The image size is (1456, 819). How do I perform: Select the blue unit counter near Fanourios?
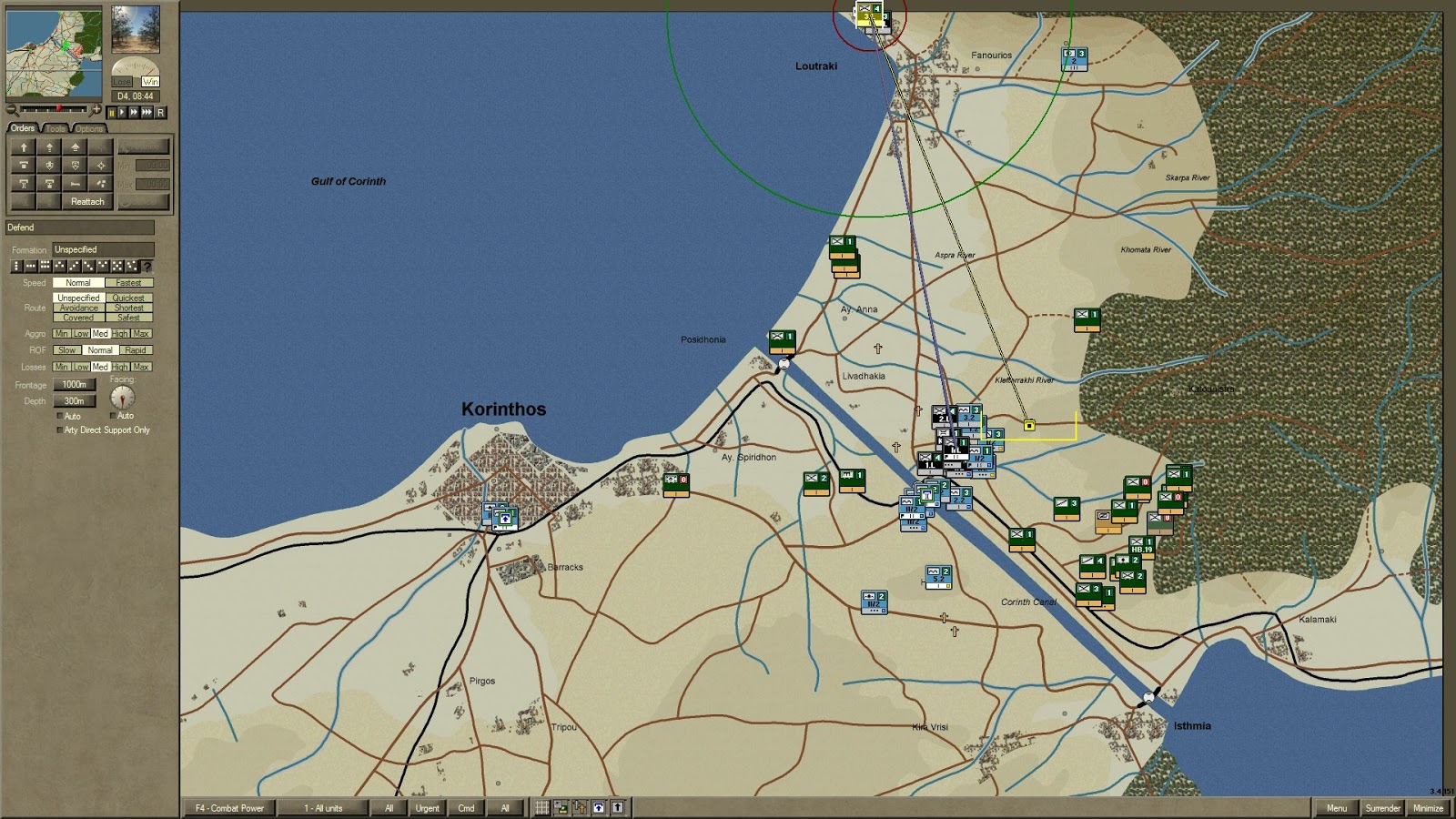tap(1075, 60)
